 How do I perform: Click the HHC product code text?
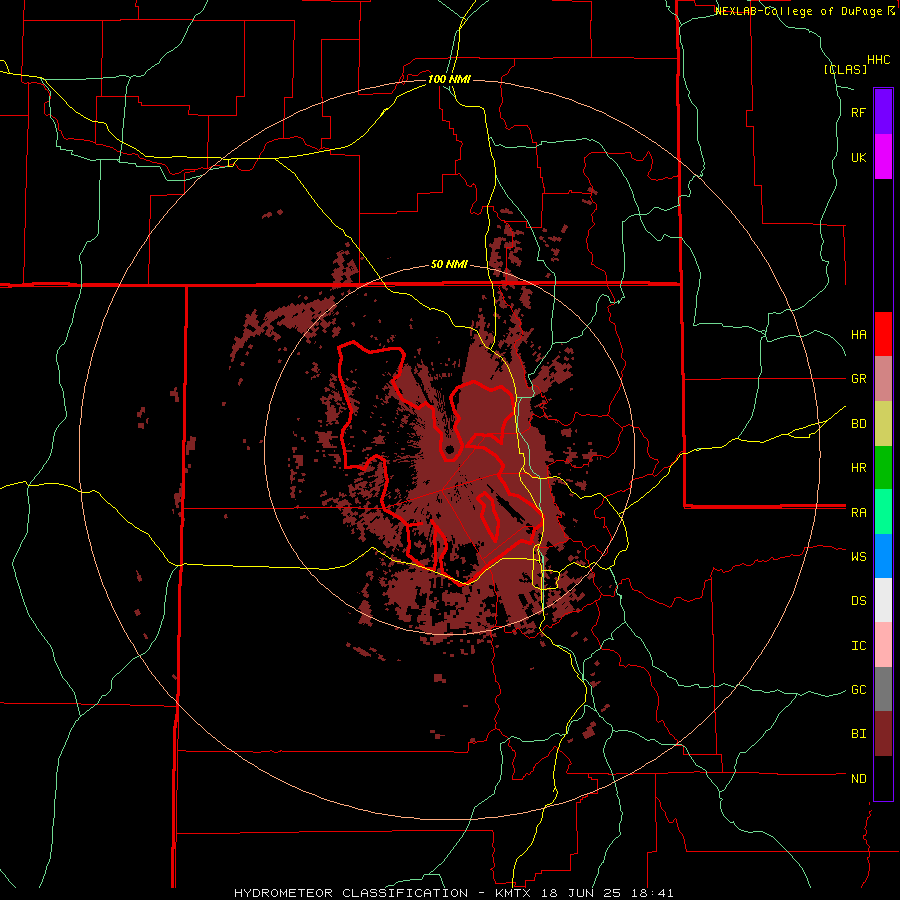pos(878,60)
